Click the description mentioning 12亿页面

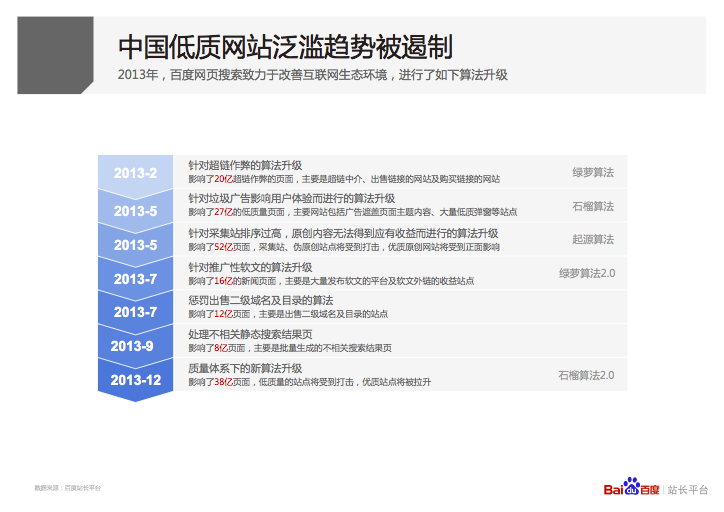point(288,314)
